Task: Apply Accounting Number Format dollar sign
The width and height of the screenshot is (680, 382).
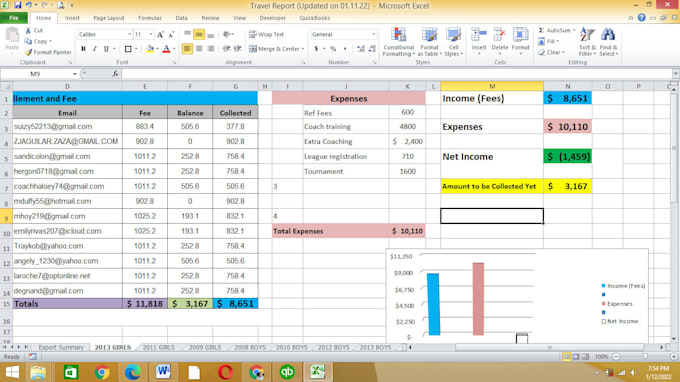Action: (316, 49)
